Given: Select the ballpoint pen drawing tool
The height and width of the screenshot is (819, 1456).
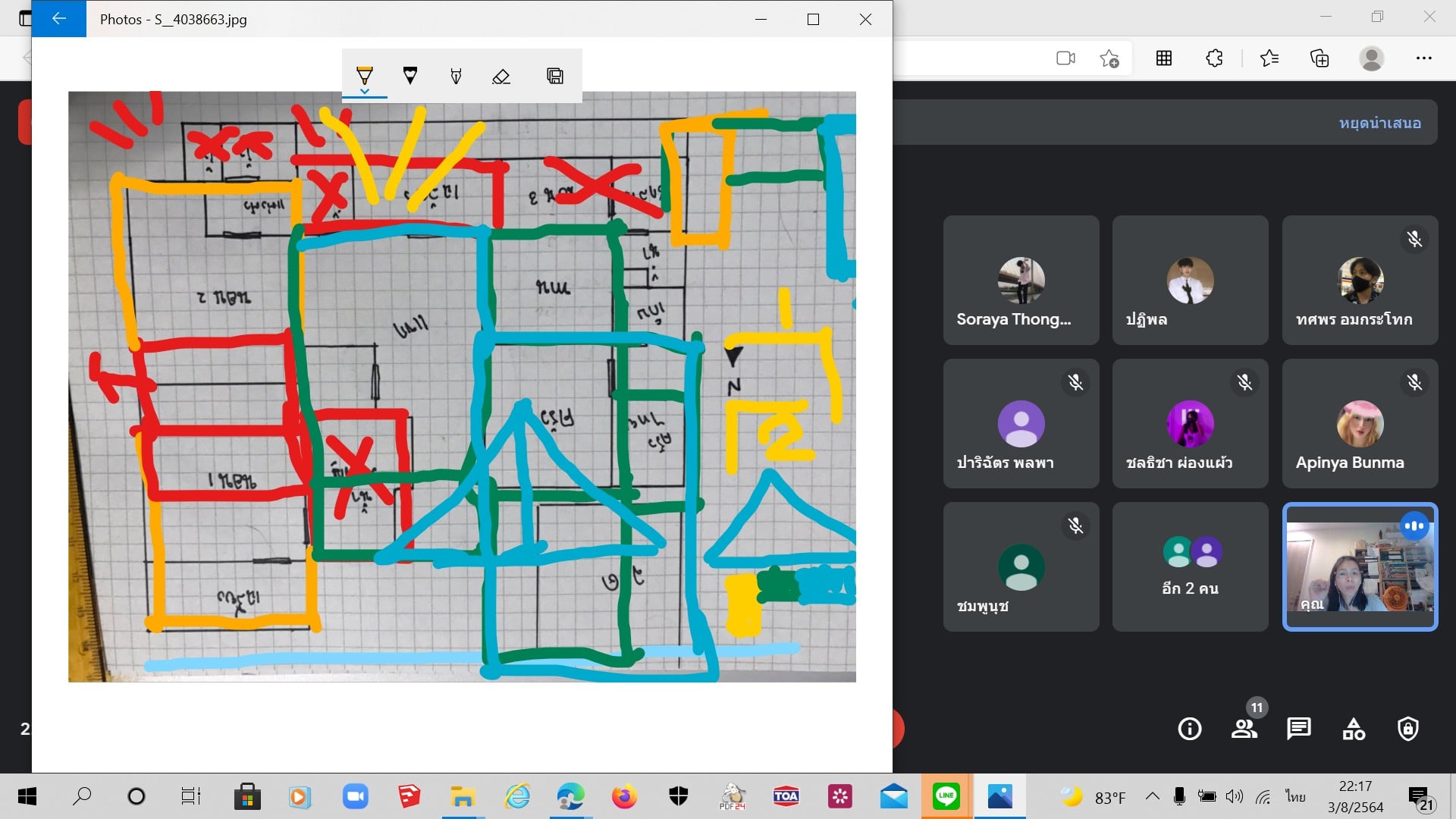Looking at the screenshot, I should coord(365,74).
